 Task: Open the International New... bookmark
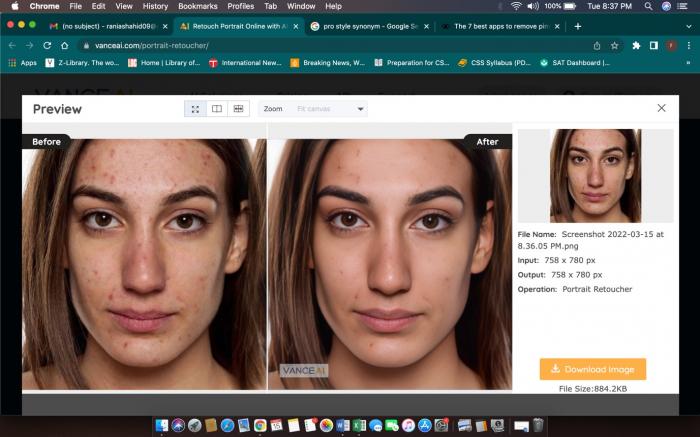point(245,63)
